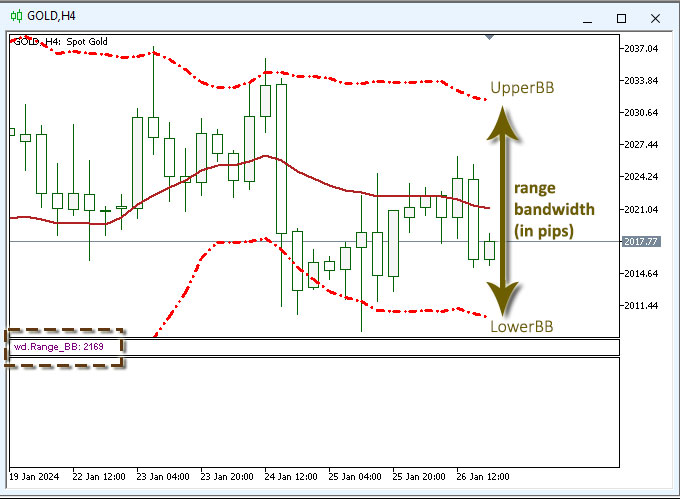The image size is (680, 499).
Task: Click price scale value 2033.84
Action: 641,81
